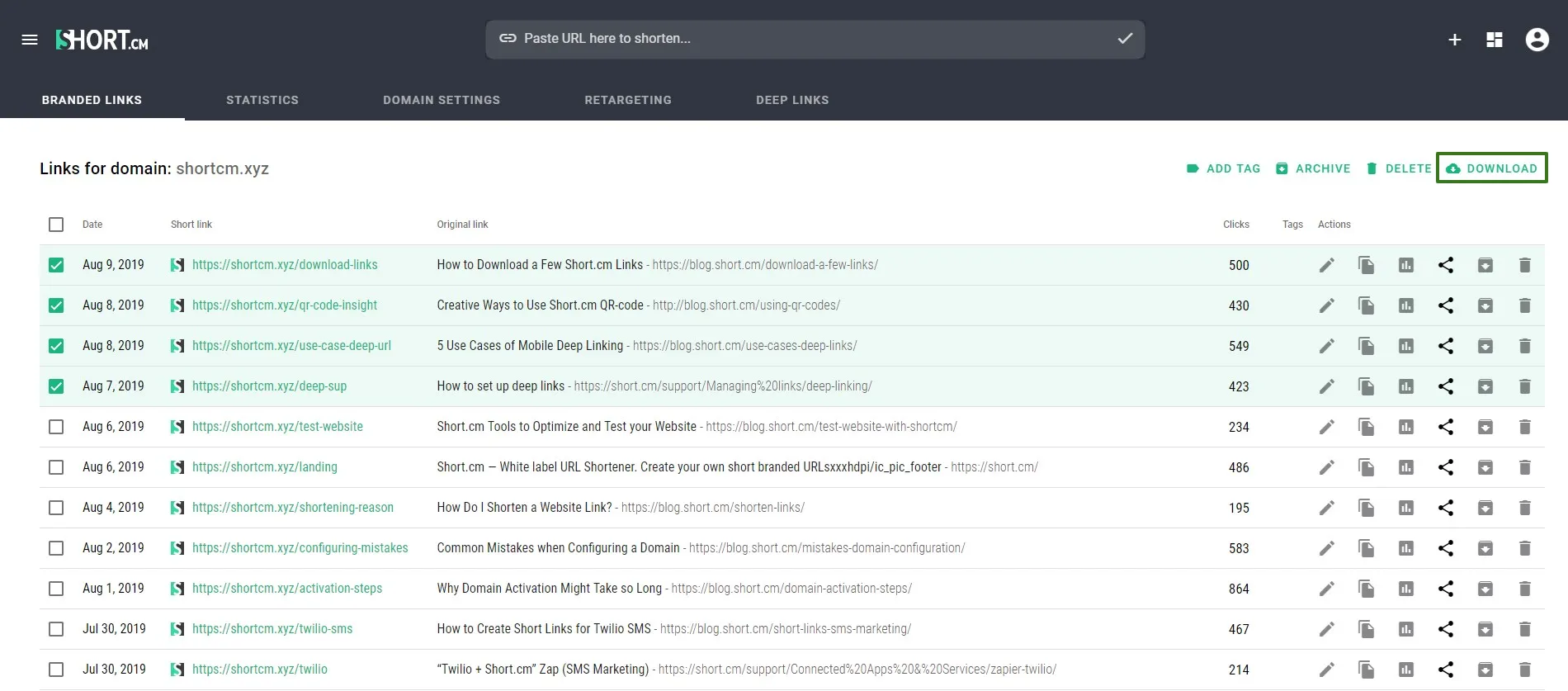Share the download-links short link

(x=1446, y=265)
